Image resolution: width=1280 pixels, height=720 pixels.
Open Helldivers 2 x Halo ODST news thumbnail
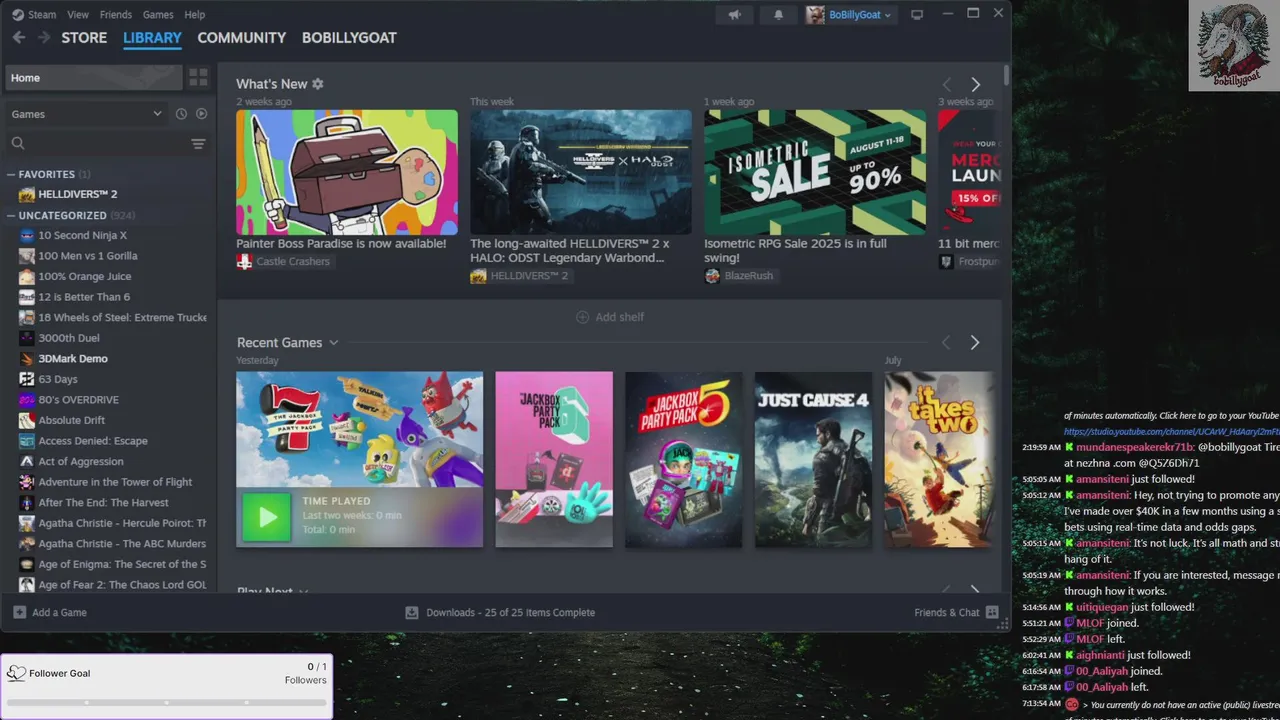coord(581,172)
